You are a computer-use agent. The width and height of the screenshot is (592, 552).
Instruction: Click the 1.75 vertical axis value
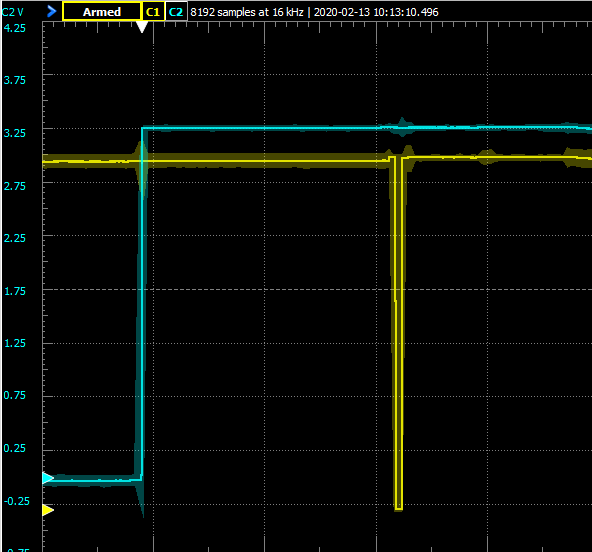point(14,291)
